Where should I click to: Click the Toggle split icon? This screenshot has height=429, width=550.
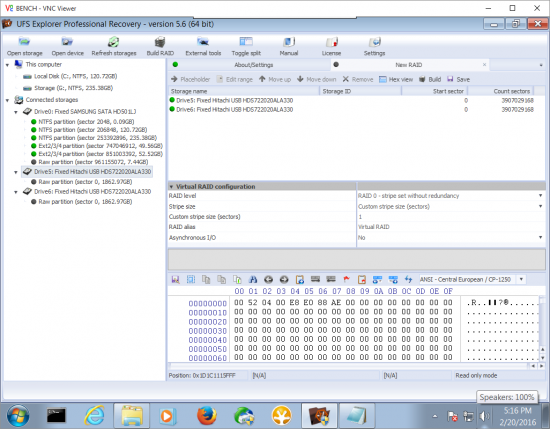tap(246, 46)
